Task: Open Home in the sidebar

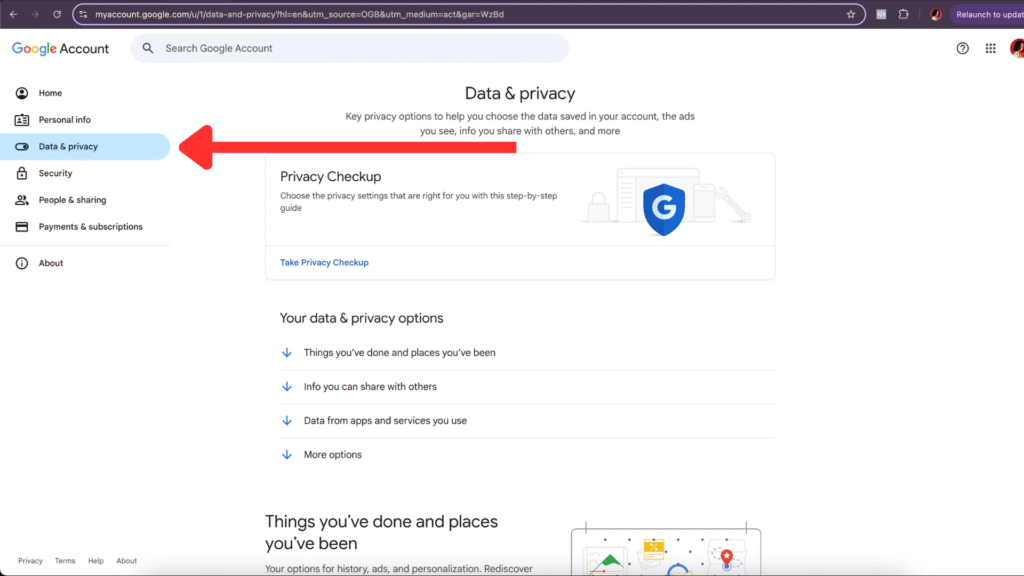Action: [x=85, y=93]
